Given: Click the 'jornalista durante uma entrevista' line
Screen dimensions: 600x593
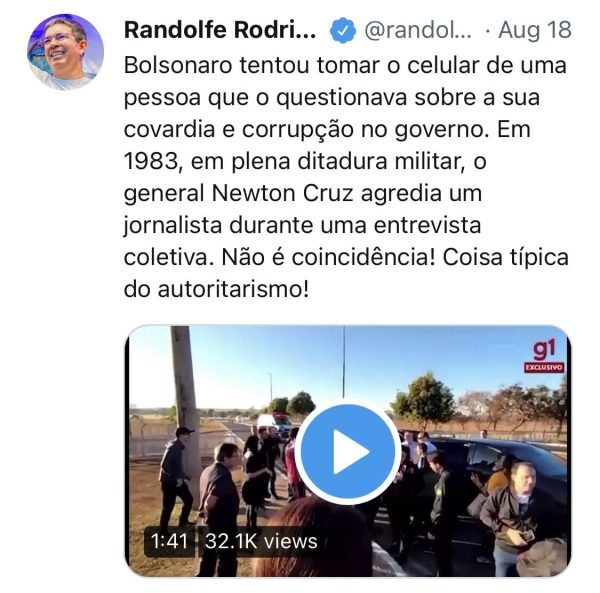Looking at the screenshot, I should coord(302,225).
